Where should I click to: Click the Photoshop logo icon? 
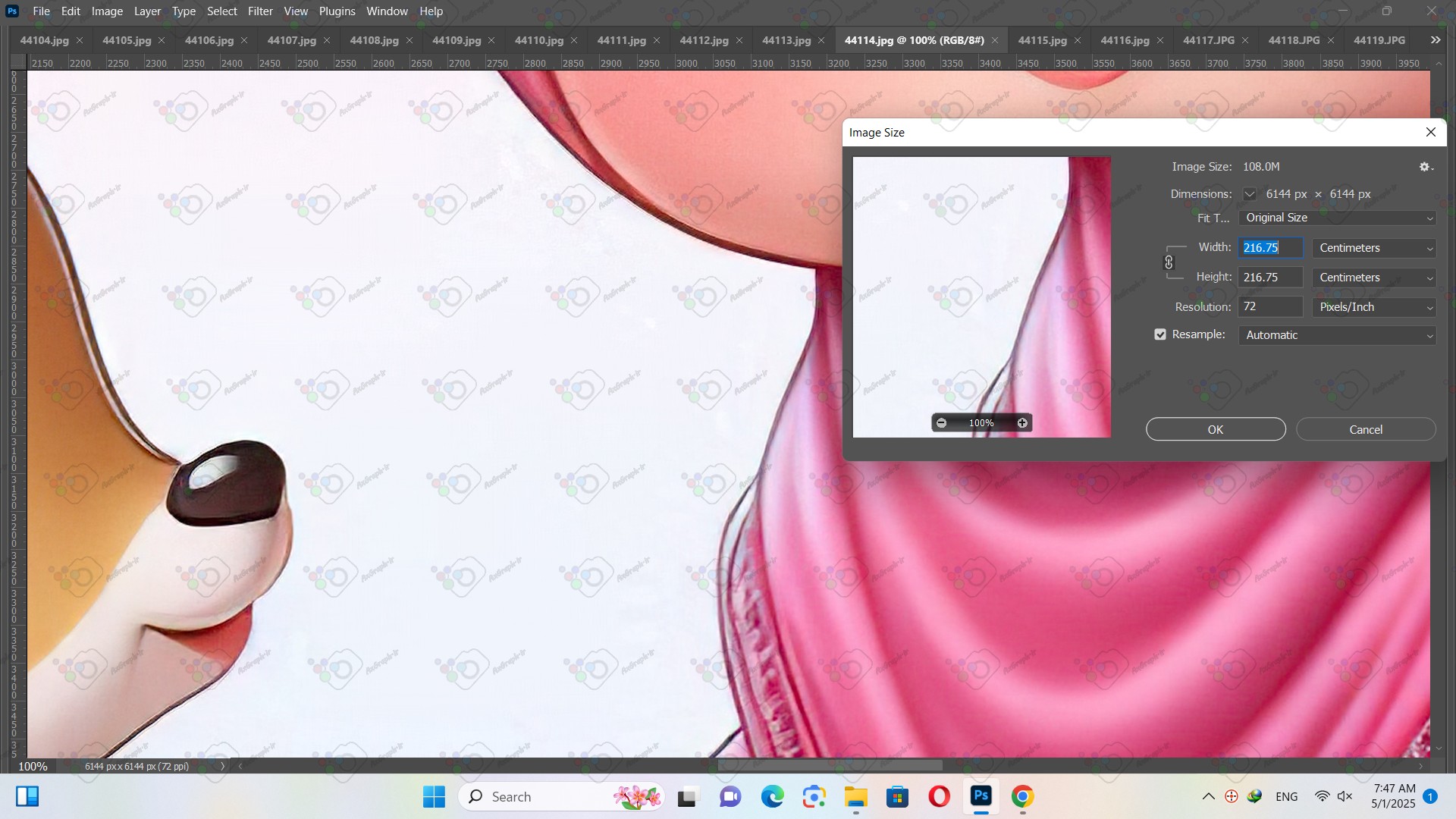12,11
